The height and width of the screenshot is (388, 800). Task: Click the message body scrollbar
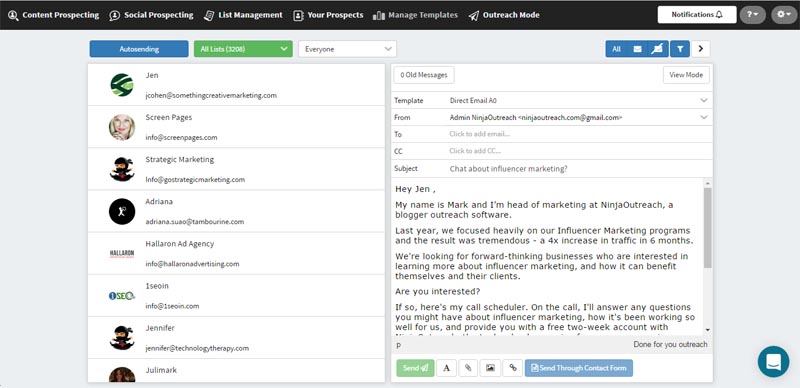(x=708, y=228)
